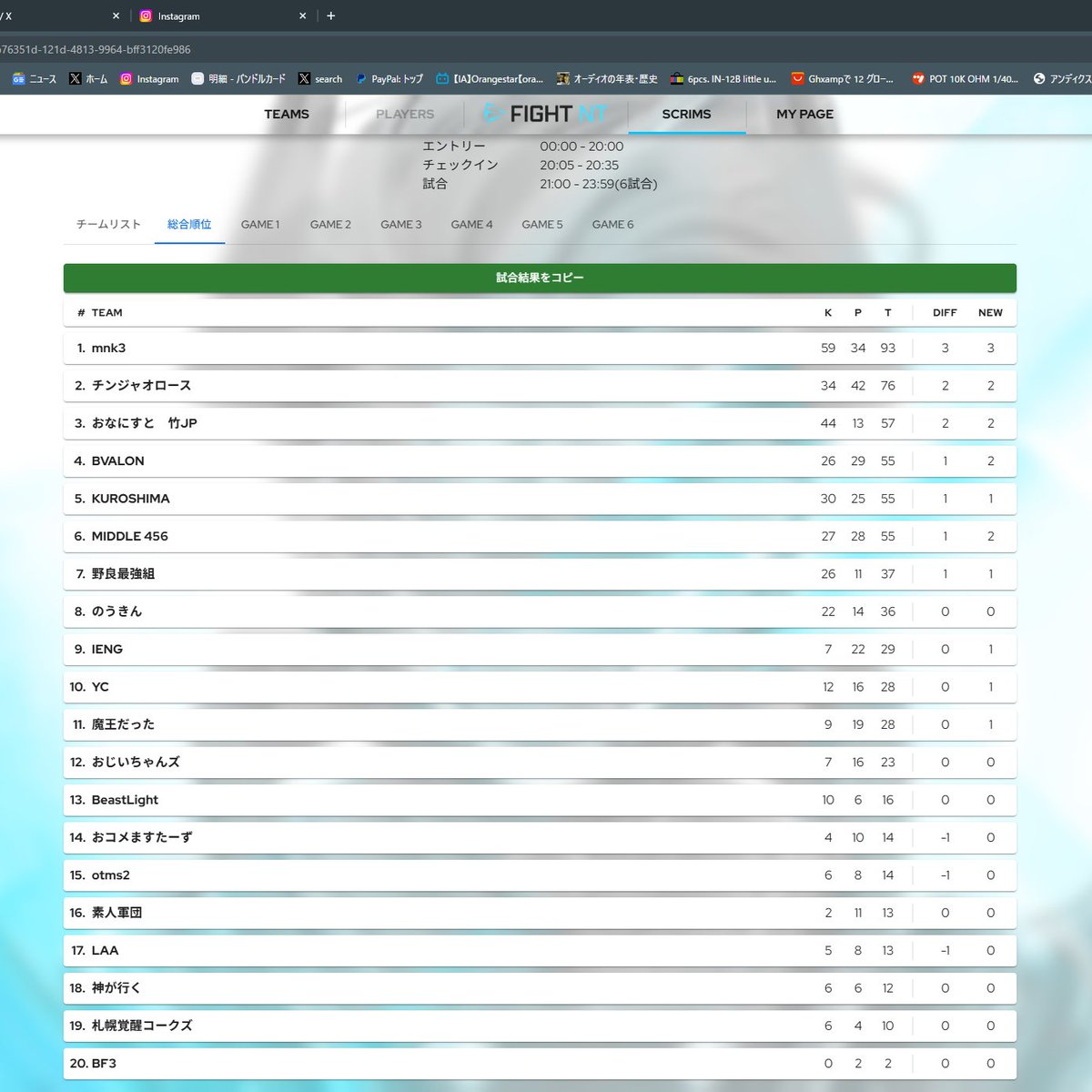The width and height of the screenshot is (1092, 1092).
Task: Go to the PLAYERS page
Action: click(405, 114)
